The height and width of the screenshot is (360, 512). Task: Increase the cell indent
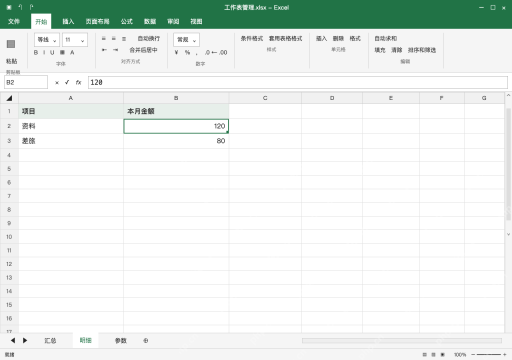click(115, 50)
